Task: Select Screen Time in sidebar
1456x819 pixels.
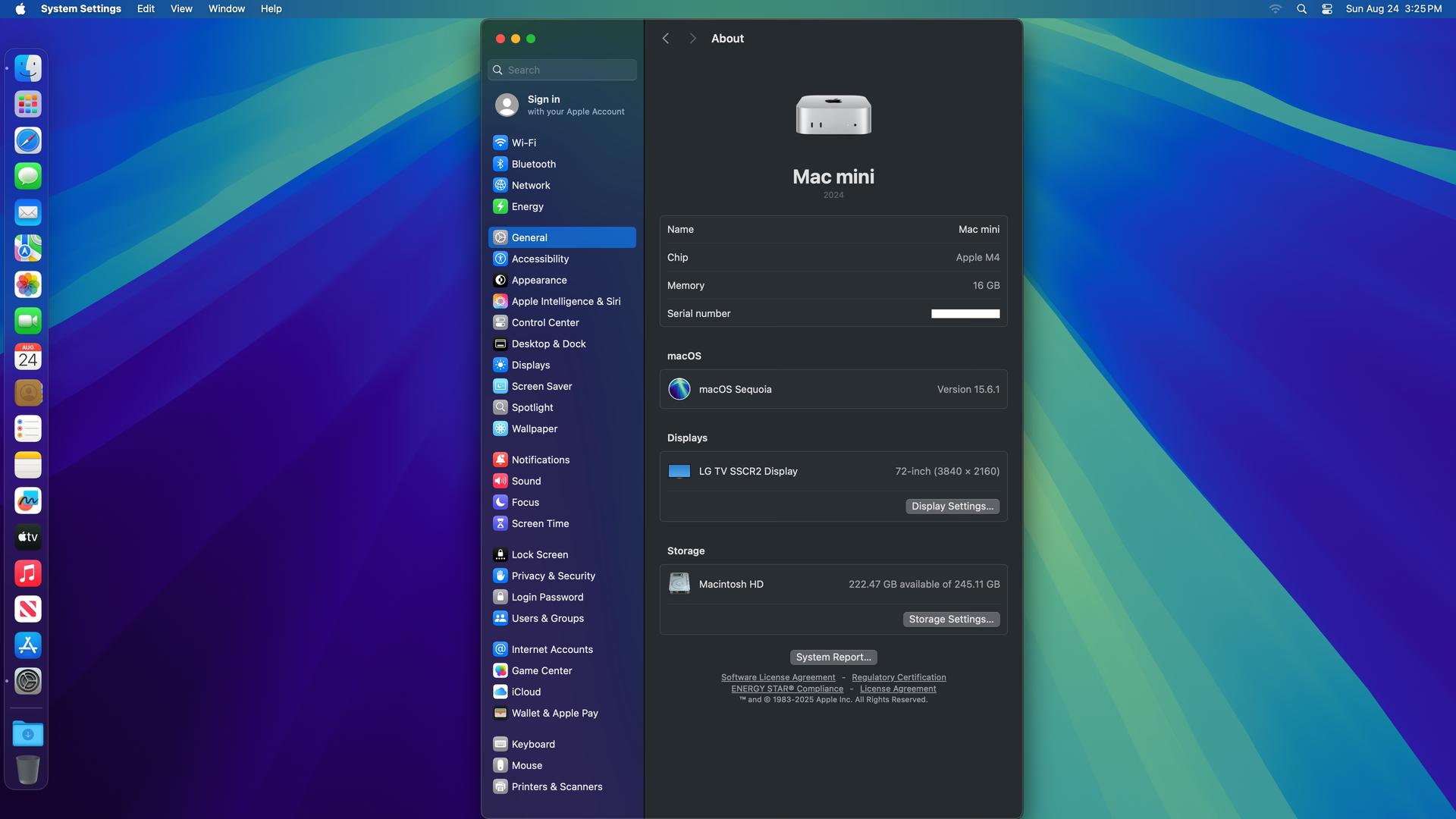Action: point(562,523)
